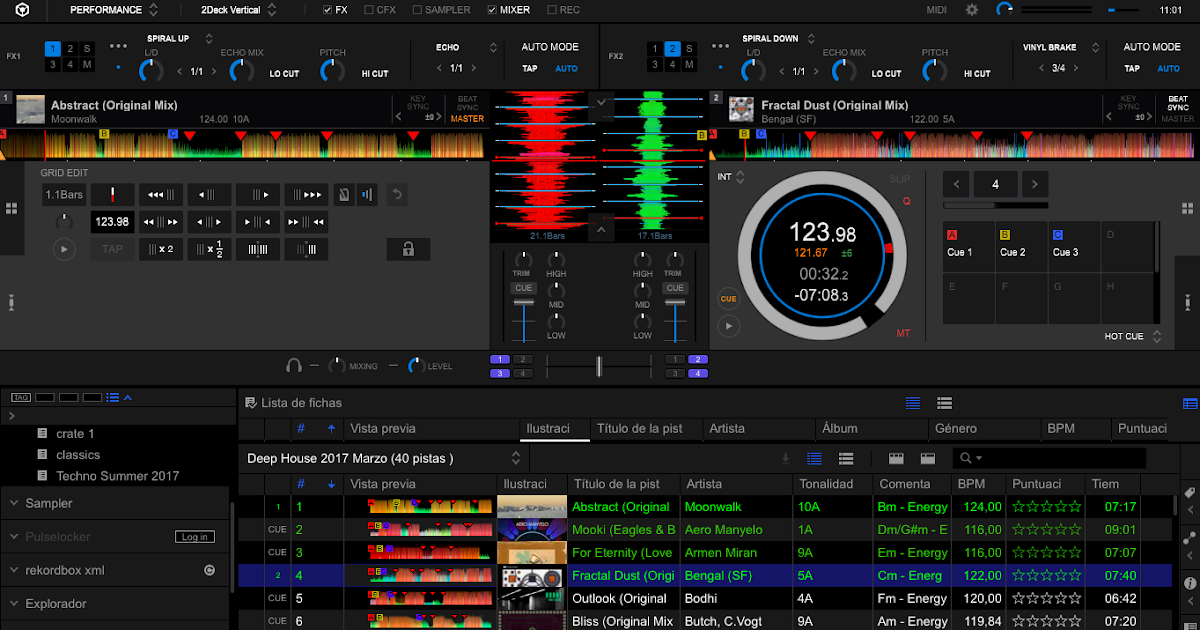This screenshot has height=630, width=1200.
Task: Click the TAP button in FX1
Action: click(x=529, y=69)
